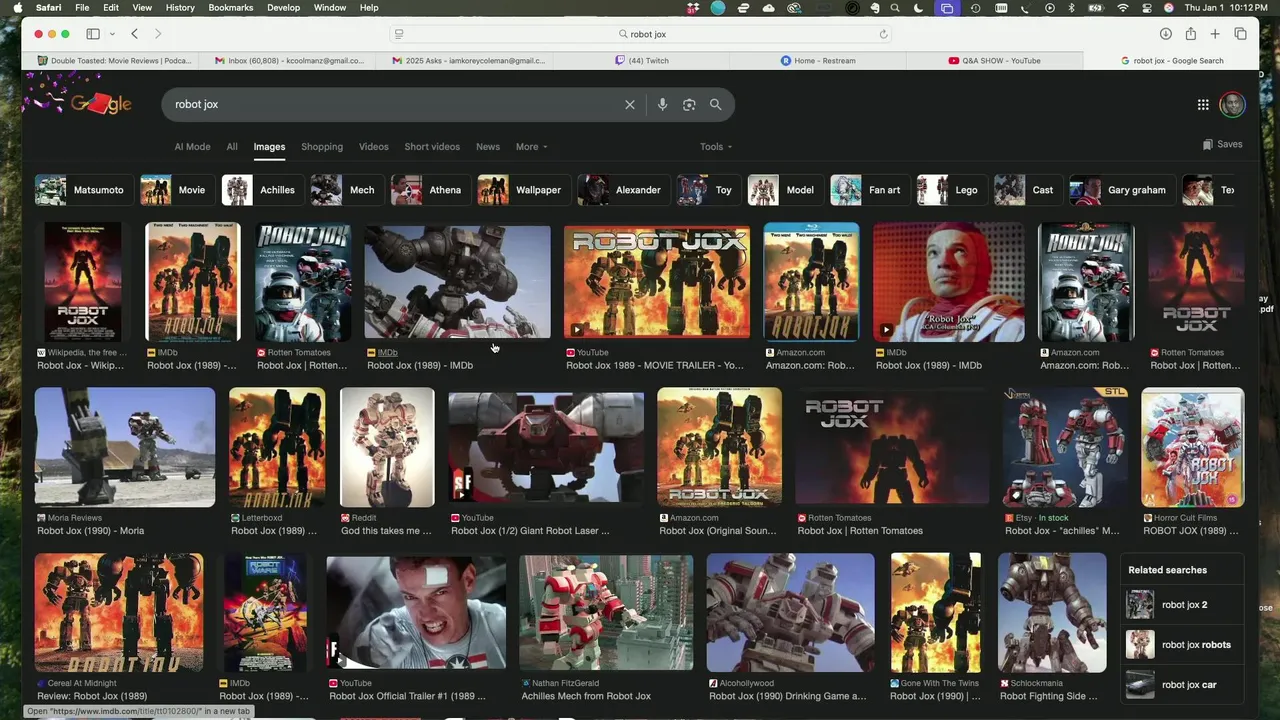Switch to the Q&A SHOW YouTube tab

pyautogui.click(x=994, y=61)
